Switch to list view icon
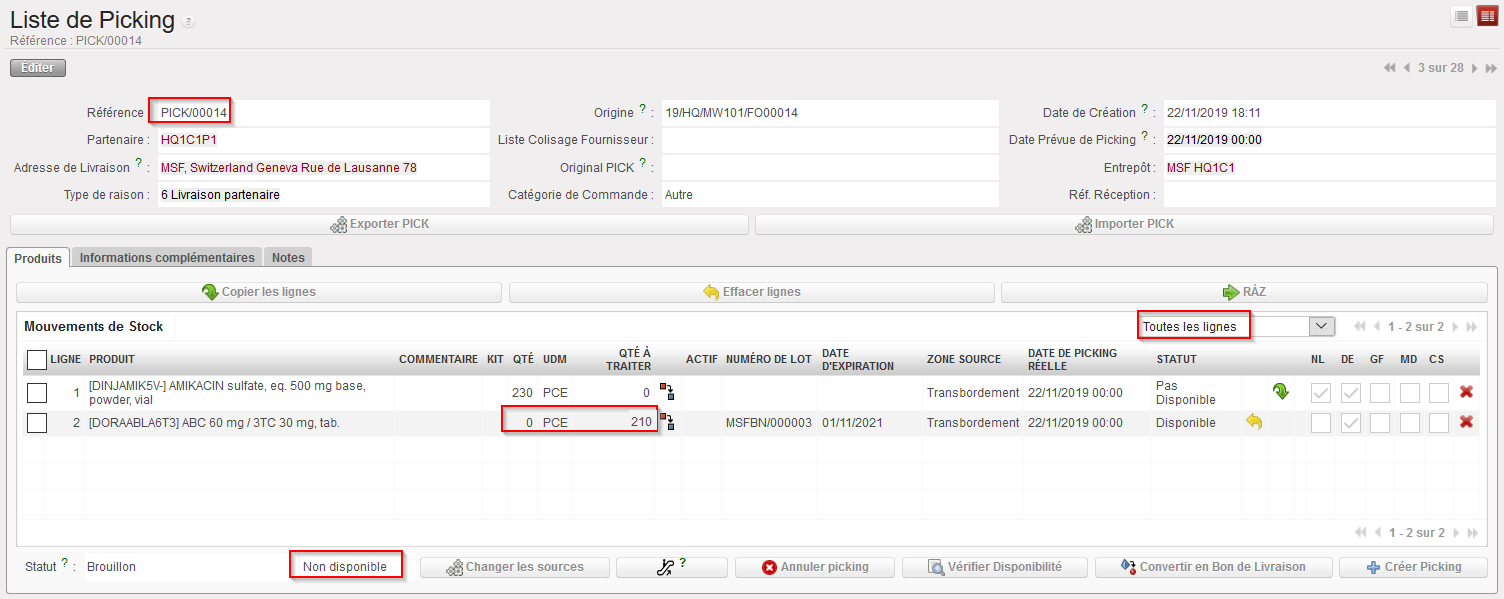The image size is (1504, 599). (1461, 16)
